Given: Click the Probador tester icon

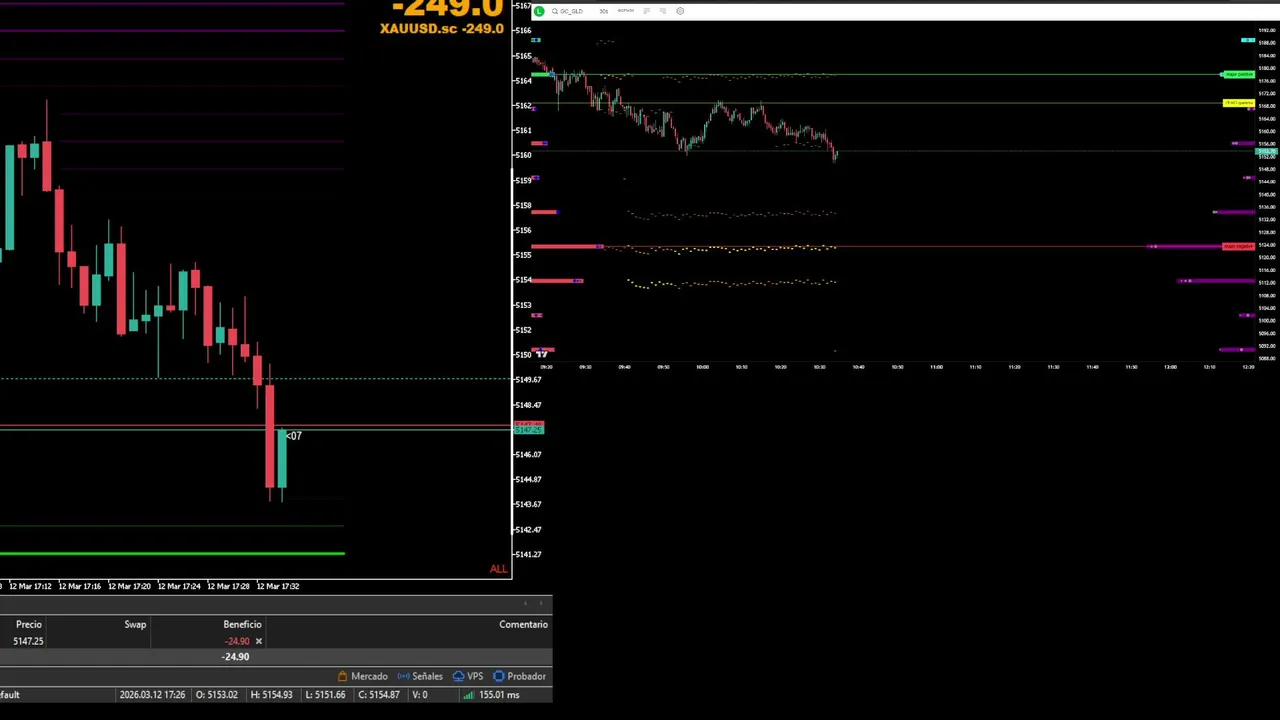Looking at the screenshot, I should click(x=498, y=677).
